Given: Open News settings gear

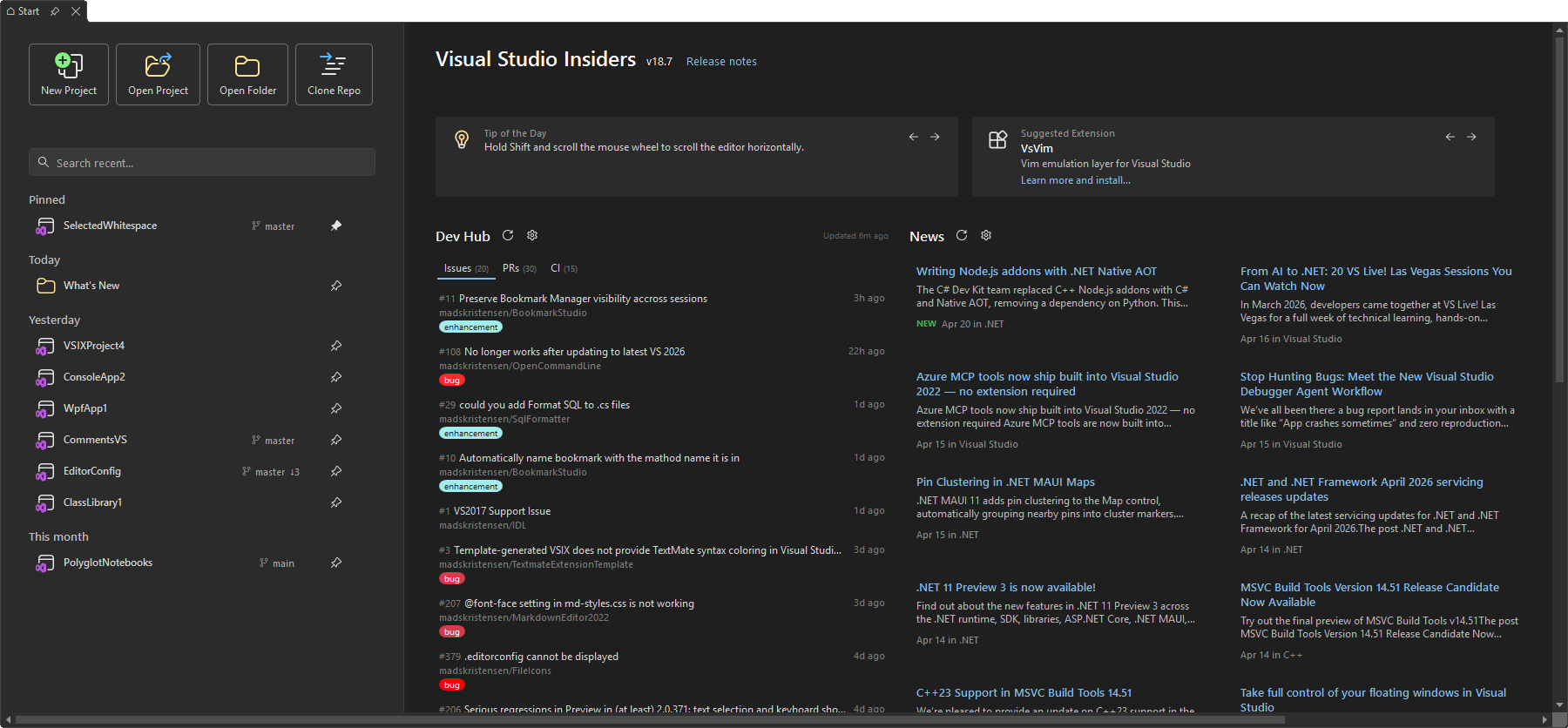Looking at the screenshot, I should [x=986, y=235].
